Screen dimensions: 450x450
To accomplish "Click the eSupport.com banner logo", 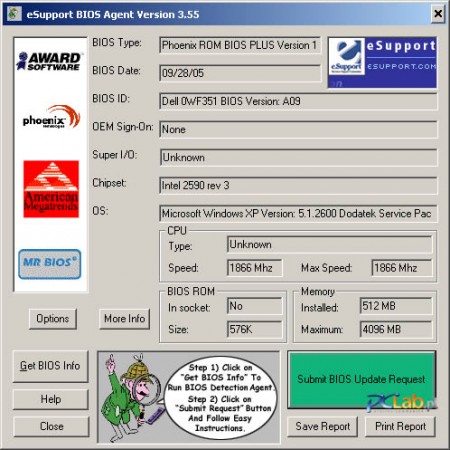I will [x=382, y=63].
